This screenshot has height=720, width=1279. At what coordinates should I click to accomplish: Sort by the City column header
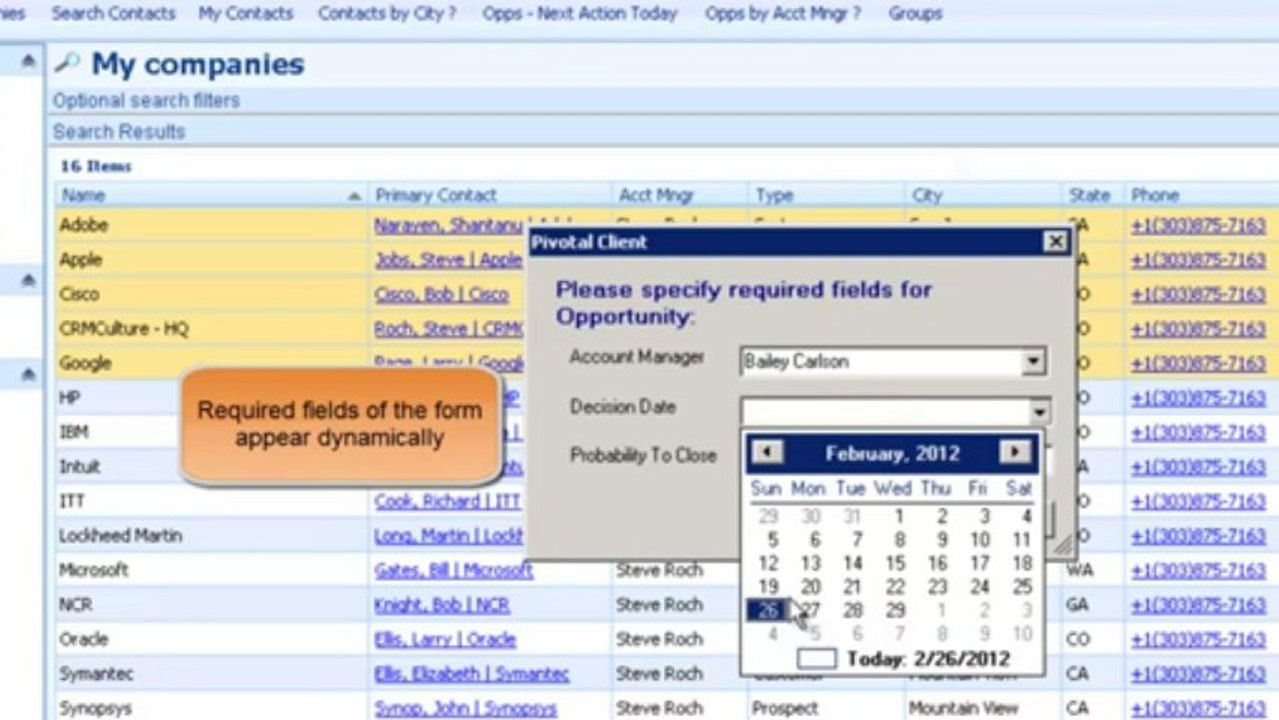pyautogui.click(x=984, y=195)
